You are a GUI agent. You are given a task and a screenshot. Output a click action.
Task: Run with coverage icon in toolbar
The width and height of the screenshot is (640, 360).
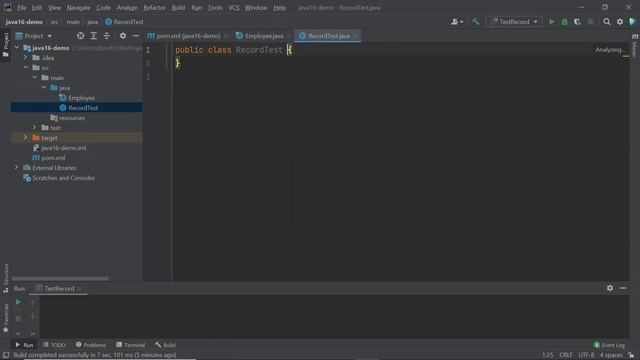coord(577,22)
